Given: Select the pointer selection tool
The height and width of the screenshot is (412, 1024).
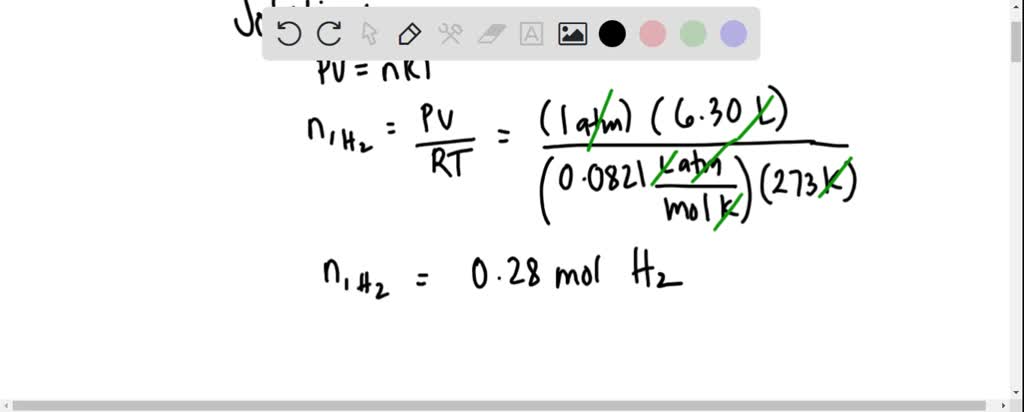Looking at the screenshot, I should tap(370, 34).
